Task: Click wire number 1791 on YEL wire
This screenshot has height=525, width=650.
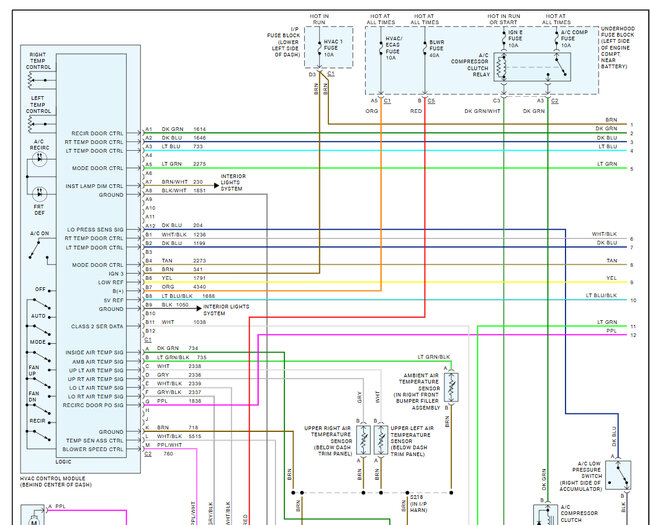Action: pyautogui.click(x=200, y=278)
